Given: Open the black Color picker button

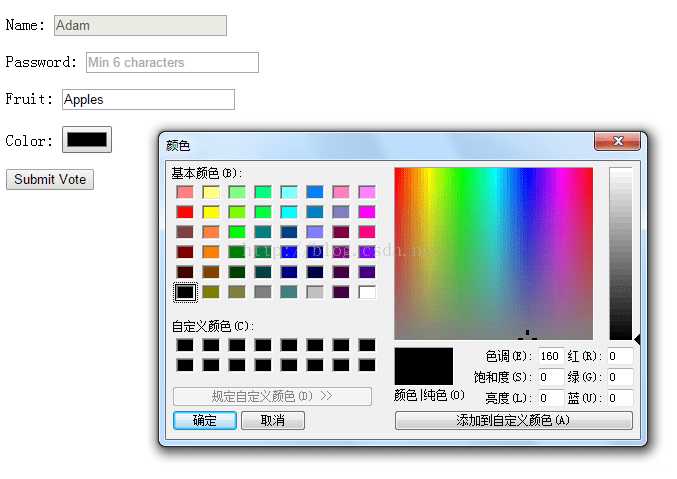Looking at the screenshot, I should click(x=87, y=140).
